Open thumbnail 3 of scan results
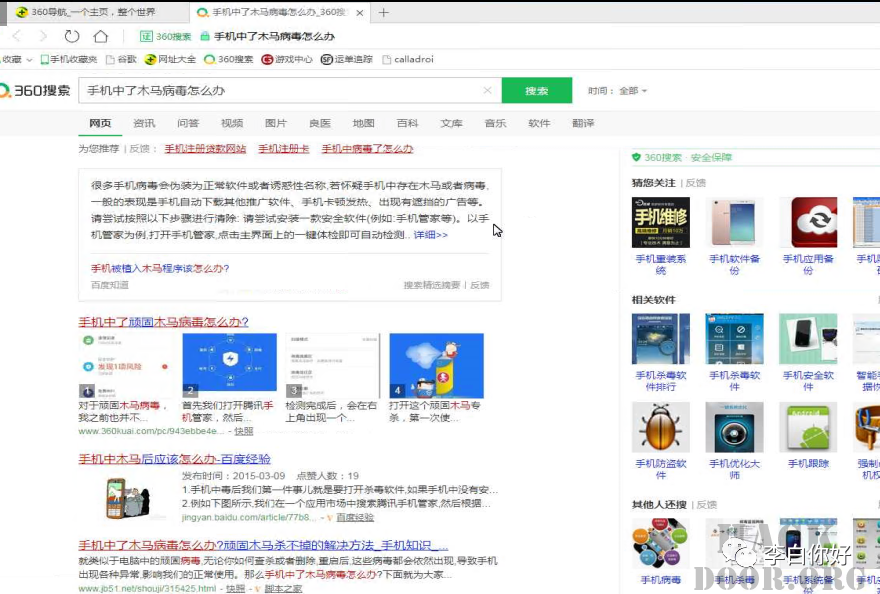Screen dimensions: 880x594 pyautogui.click(x=333, y=365)
